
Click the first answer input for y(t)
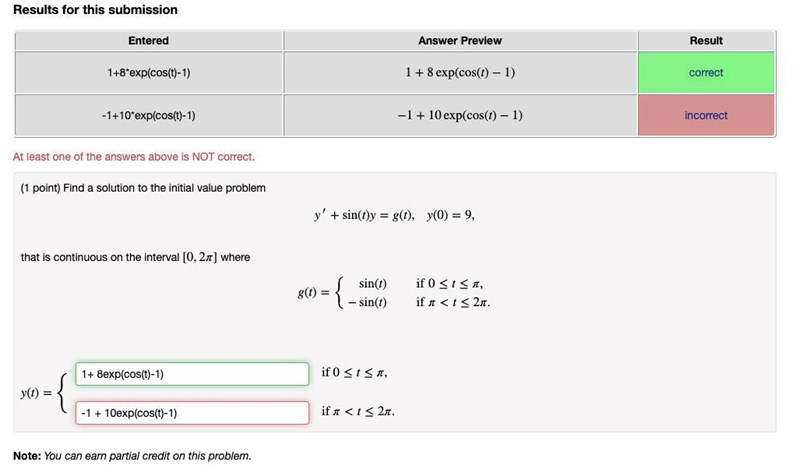[x=192, y=374]
